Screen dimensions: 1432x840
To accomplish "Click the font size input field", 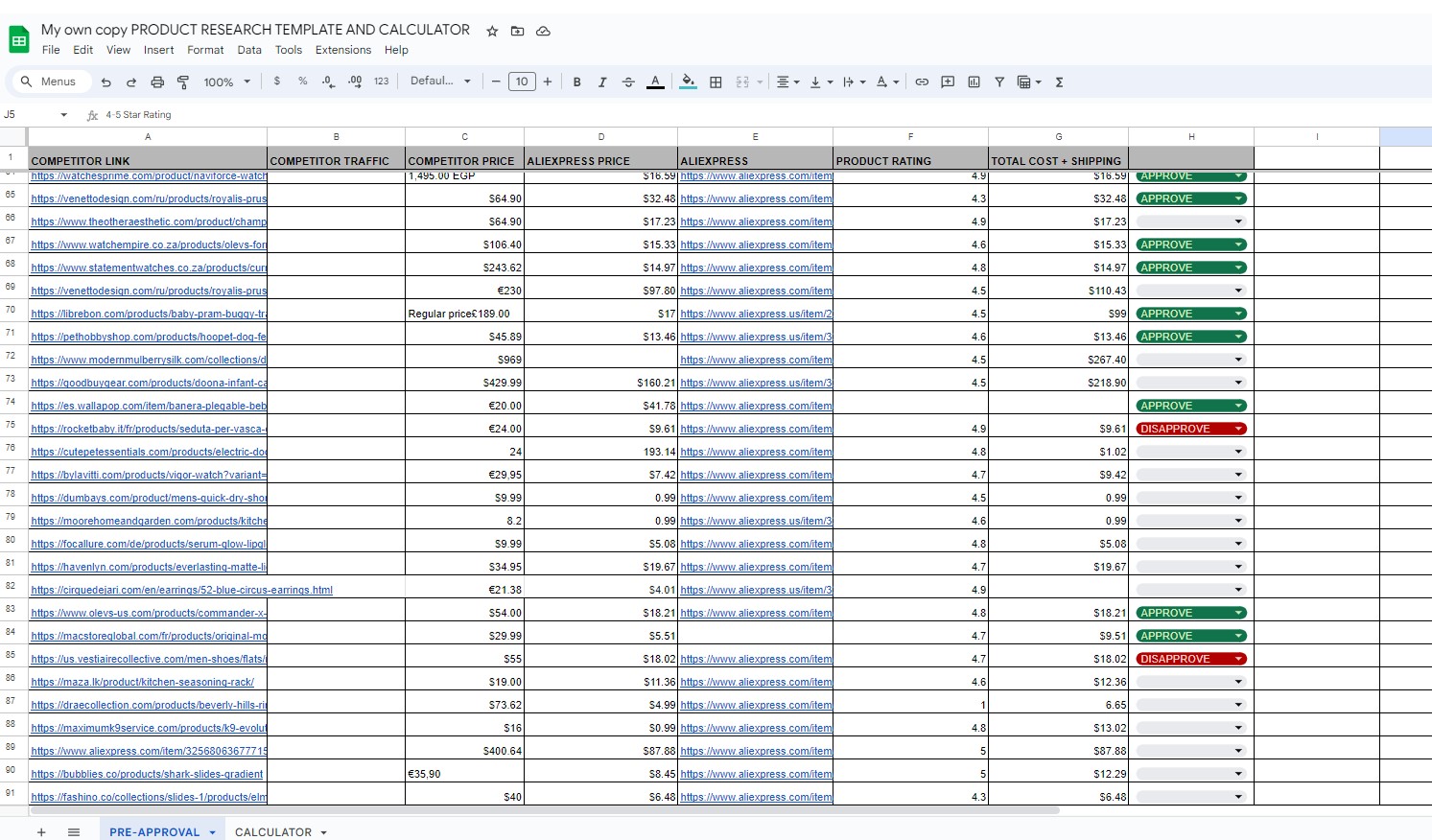I will pos(522,82).
